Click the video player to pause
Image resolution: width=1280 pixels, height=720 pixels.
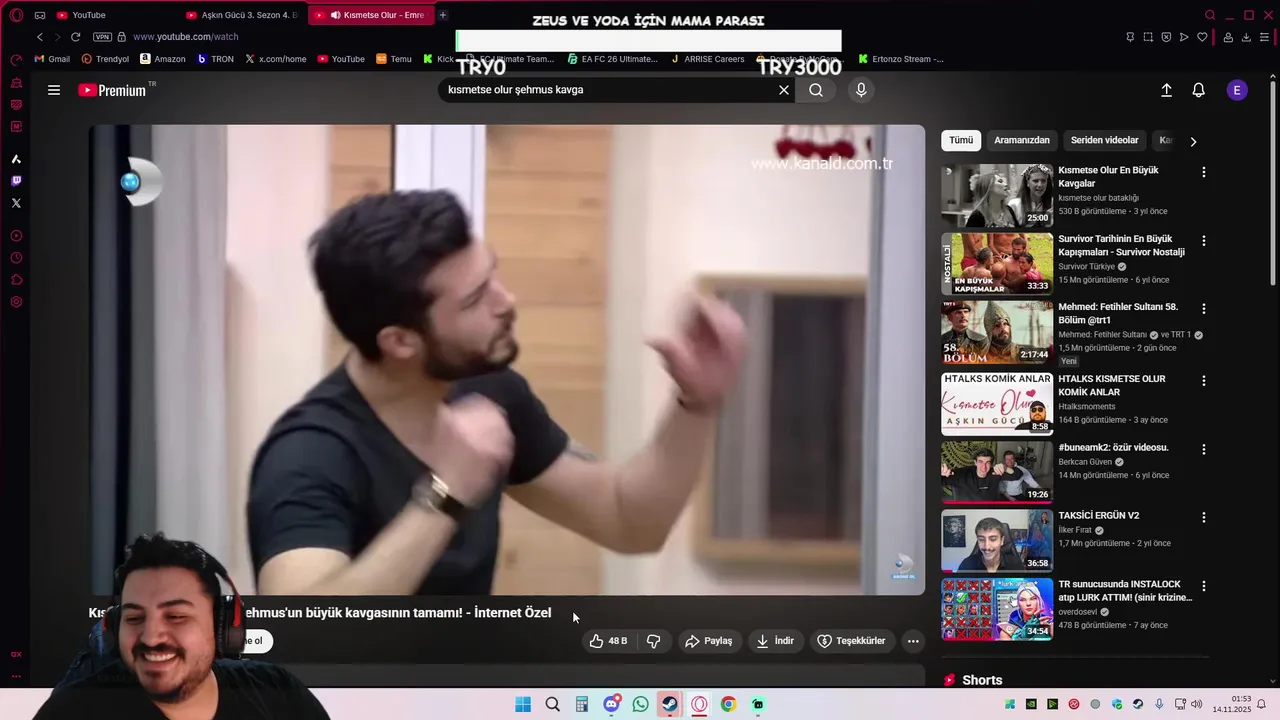click(x=507, y=360)
